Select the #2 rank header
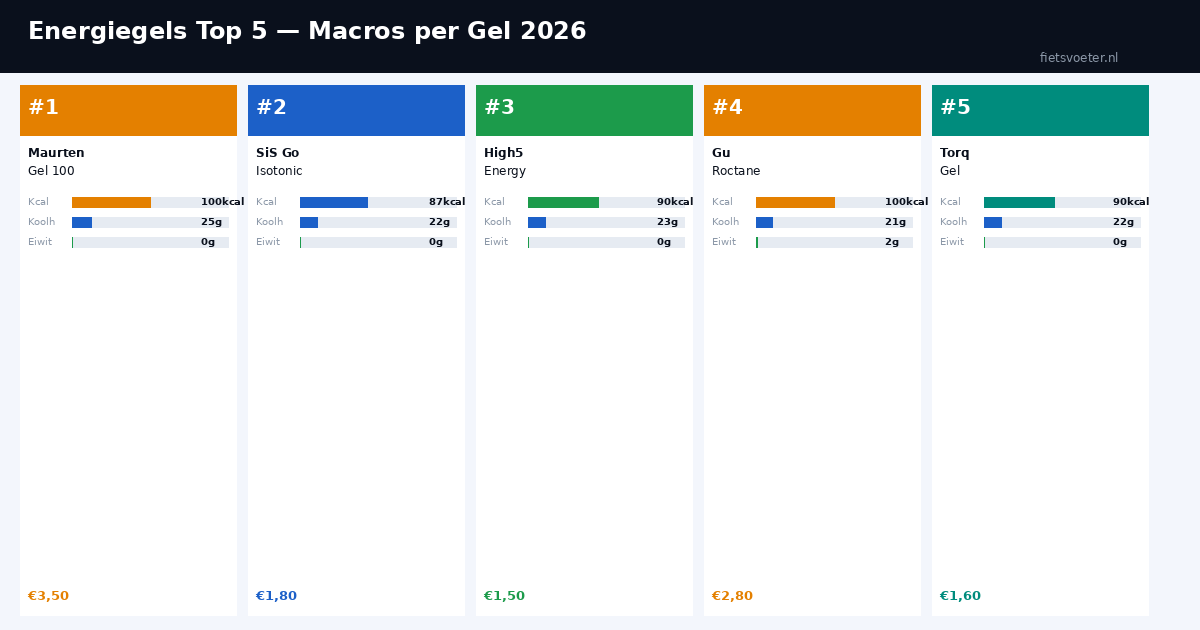Viewport: 1200px width, 630px height. [356, 110]
